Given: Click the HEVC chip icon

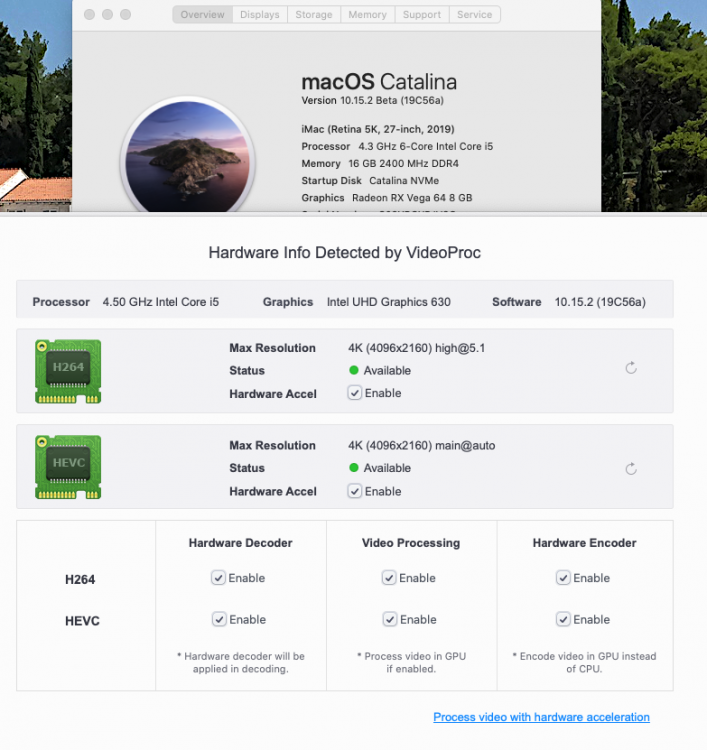Looking at the screenshot, I should click(x=68, y=467).
